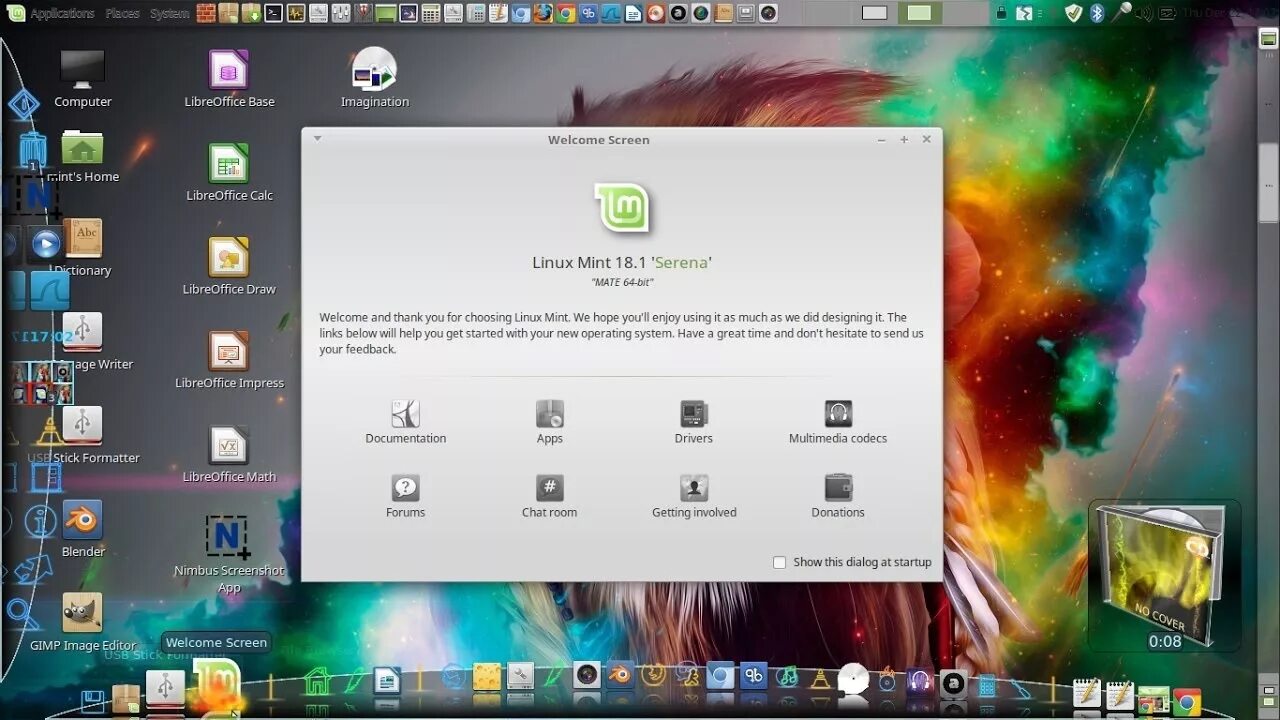Switch to the first workspace in switcher
This screenshot has height=720, width=1280.
tap(875, 13)
